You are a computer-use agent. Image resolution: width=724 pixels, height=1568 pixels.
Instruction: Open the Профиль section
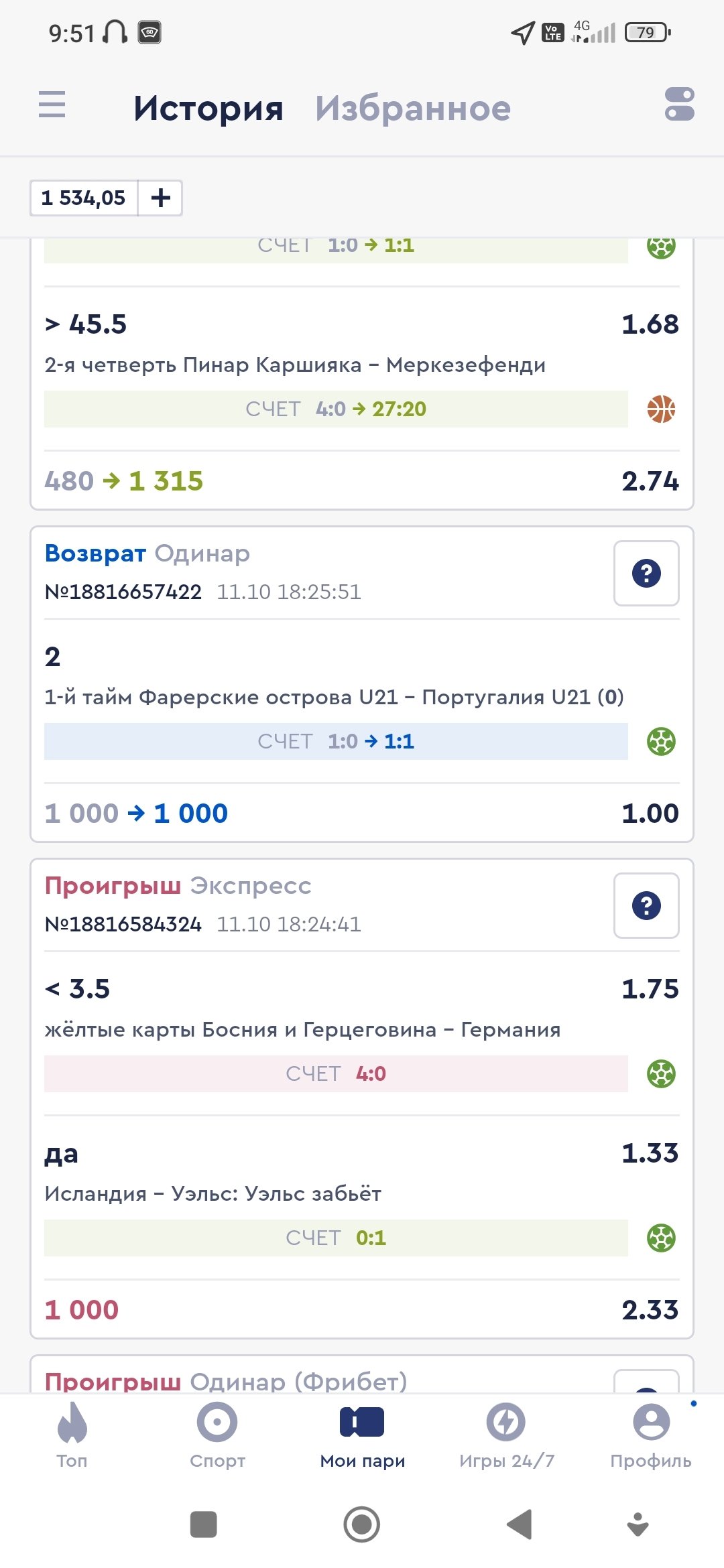(x=650, y=1434)
